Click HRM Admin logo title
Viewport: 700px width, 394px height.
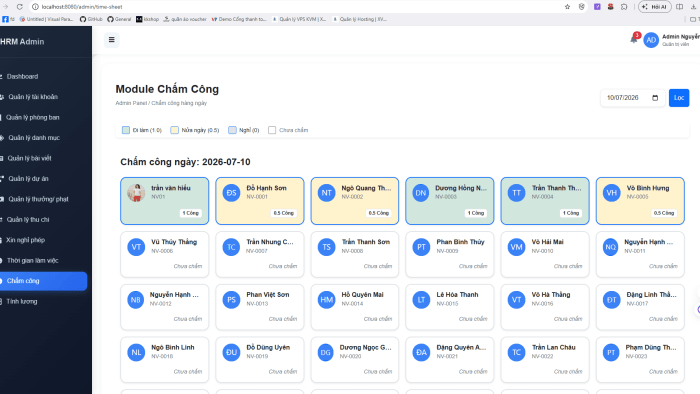(22, 41)
